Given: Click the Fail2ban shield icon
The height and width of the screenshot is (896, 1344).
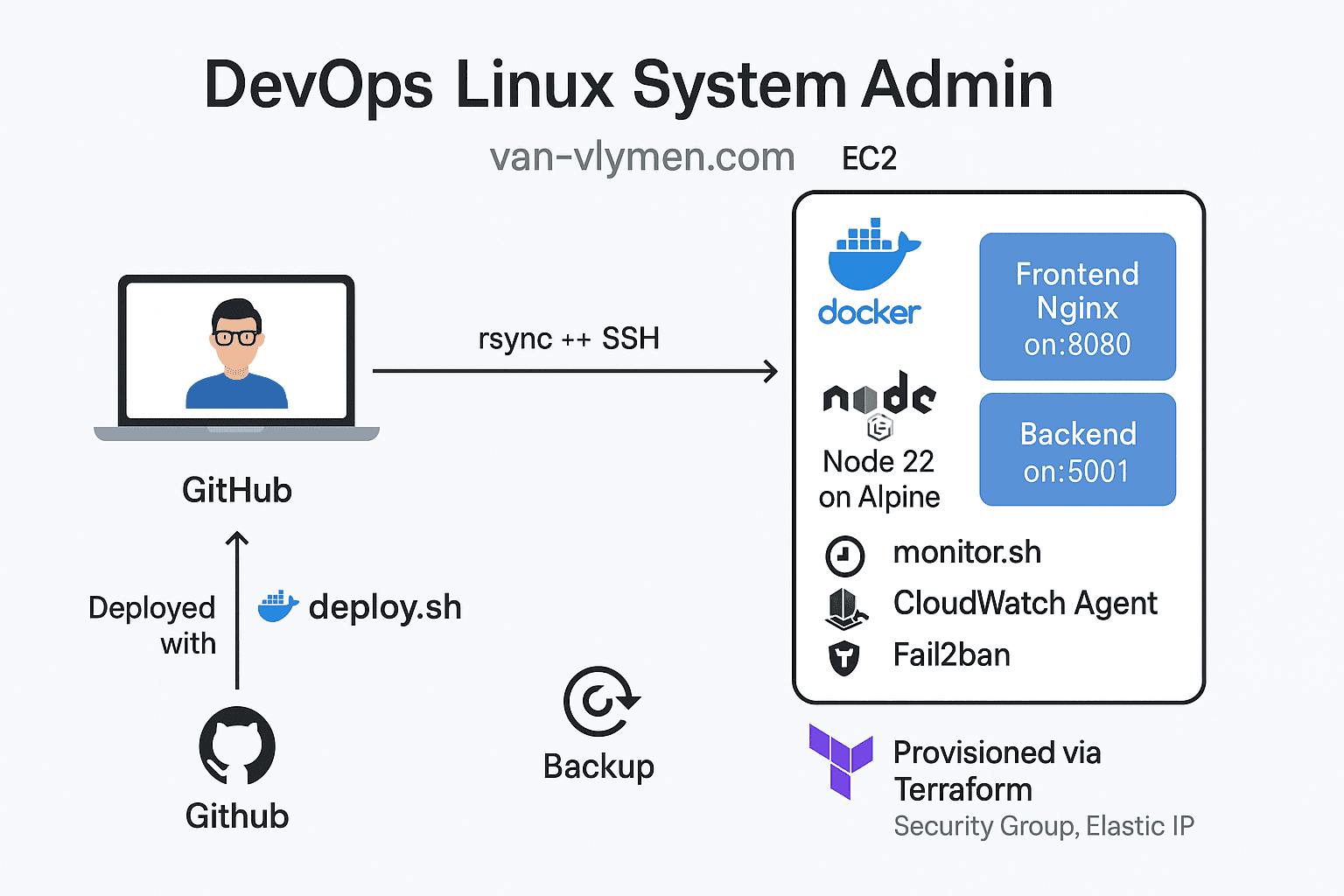Looking at the screenshot, I should click(x=844, y=658).
